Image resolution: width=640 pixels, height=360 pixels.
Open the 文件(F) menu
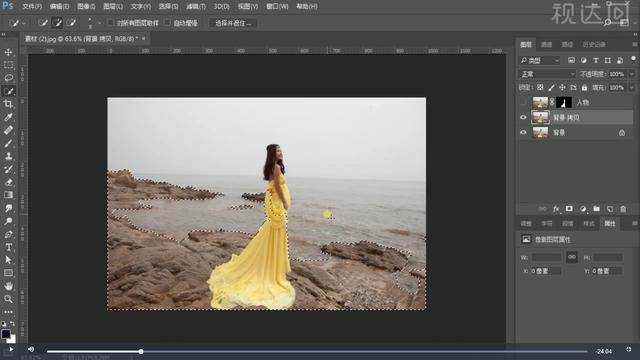tap(32, 7)
